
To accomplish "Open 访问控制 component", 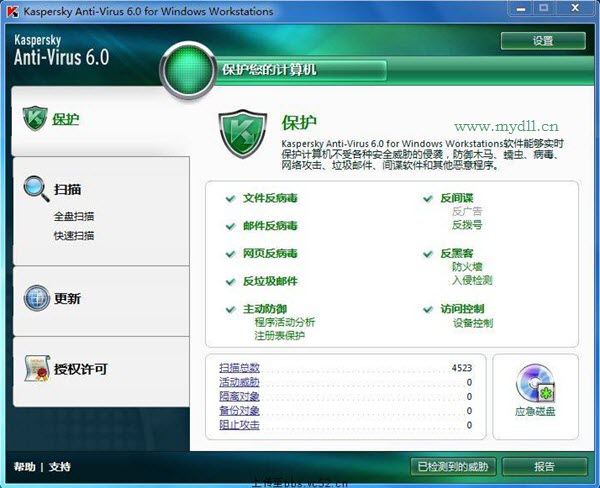I will tap(462, 309).
